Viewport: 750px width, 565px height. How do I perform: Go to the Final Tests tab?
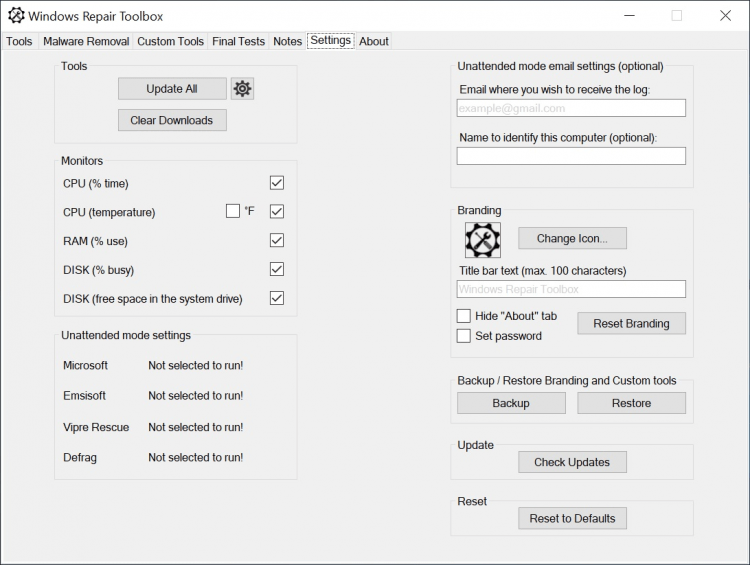pyautogui.click(x=238, y=41)
